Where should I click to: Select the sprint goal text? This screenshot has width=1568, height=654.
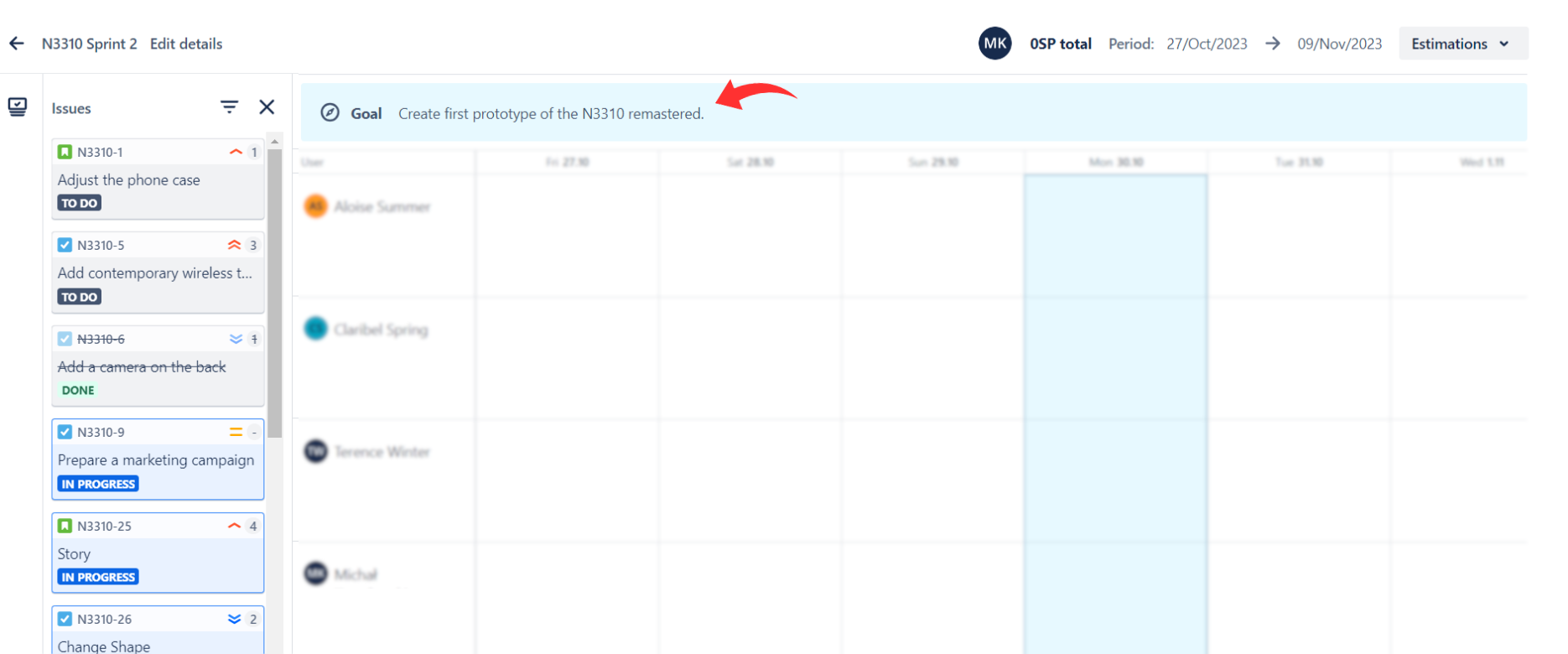pyautogui.click(x=551, y=113)
